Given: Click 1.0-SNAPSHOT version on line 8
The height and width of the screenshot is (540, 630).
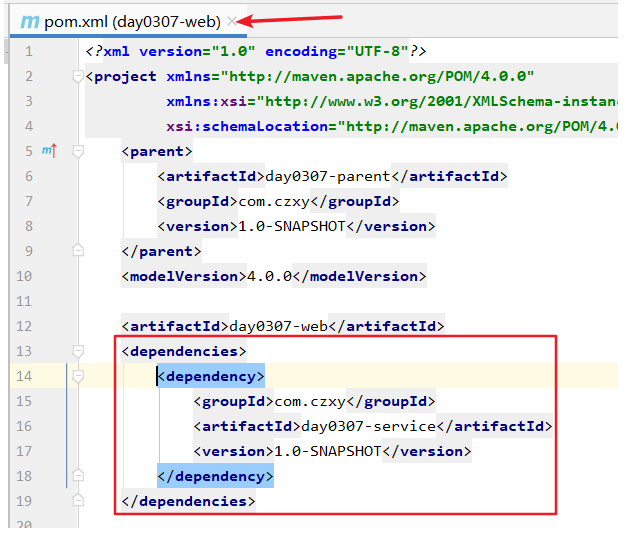Looking at the screenshot, I should click(x=292, y=227).
